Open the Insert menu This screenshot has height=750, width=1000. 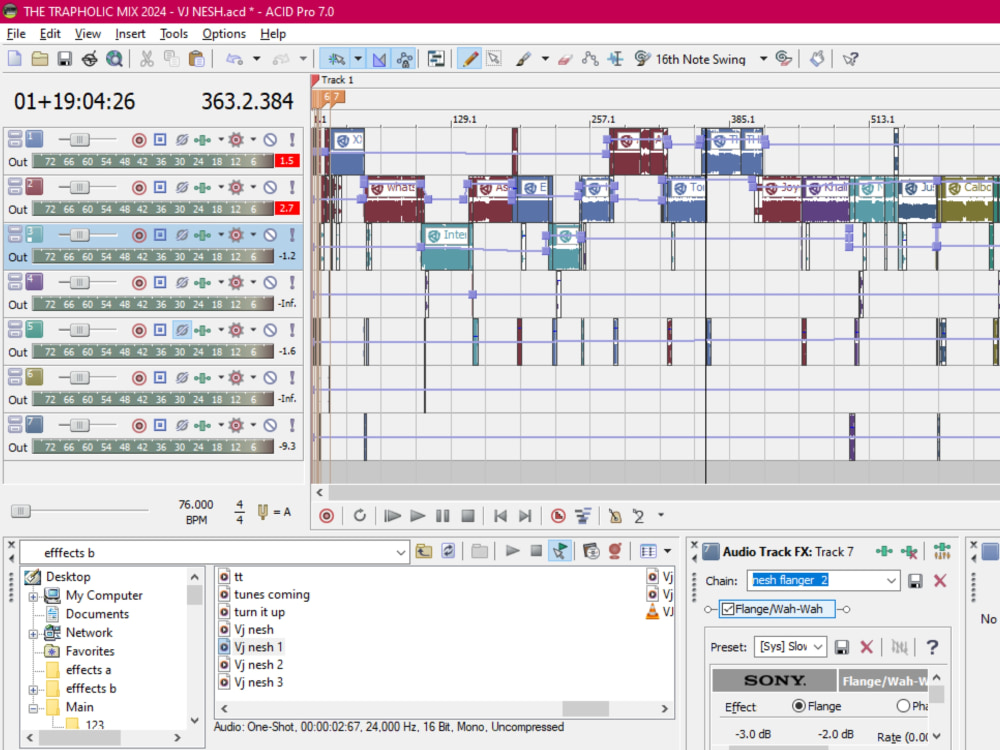click(130, 34)
